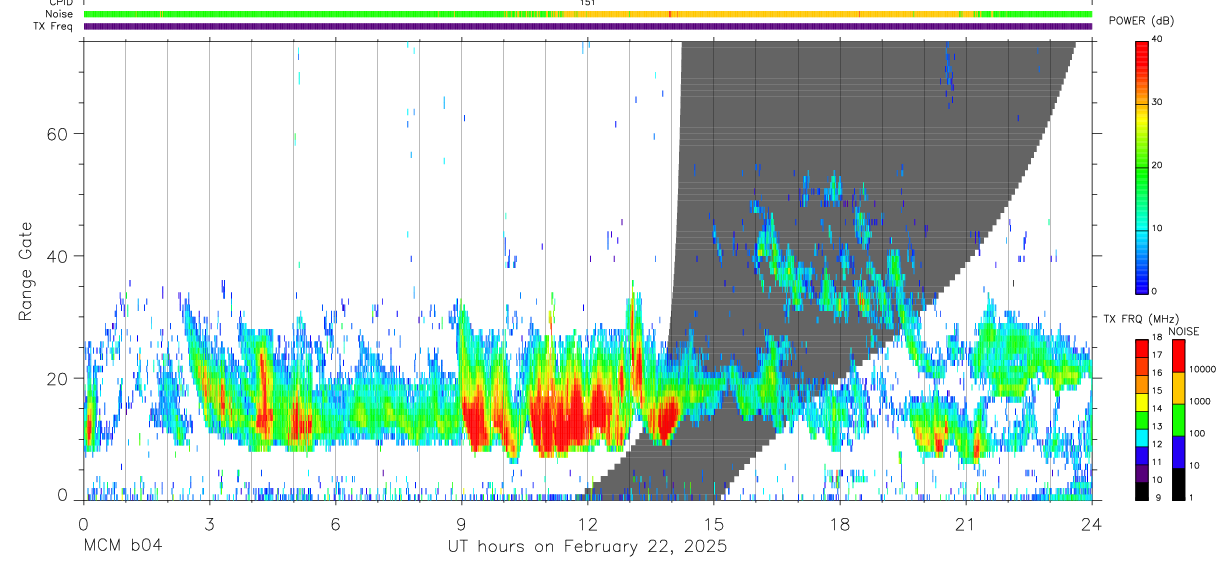
Task: Click the 'TX Freq' row label at the top
Action: 54,26
